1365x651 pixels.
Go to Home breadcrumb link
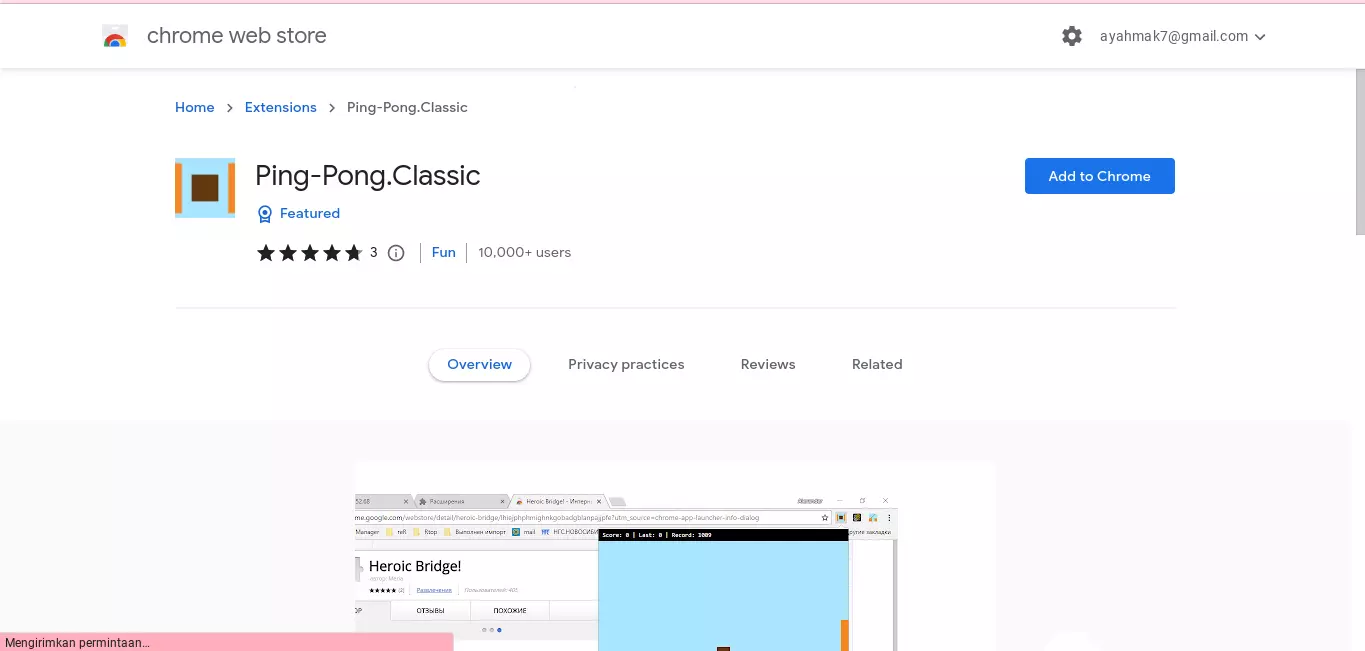coord(194,107)
